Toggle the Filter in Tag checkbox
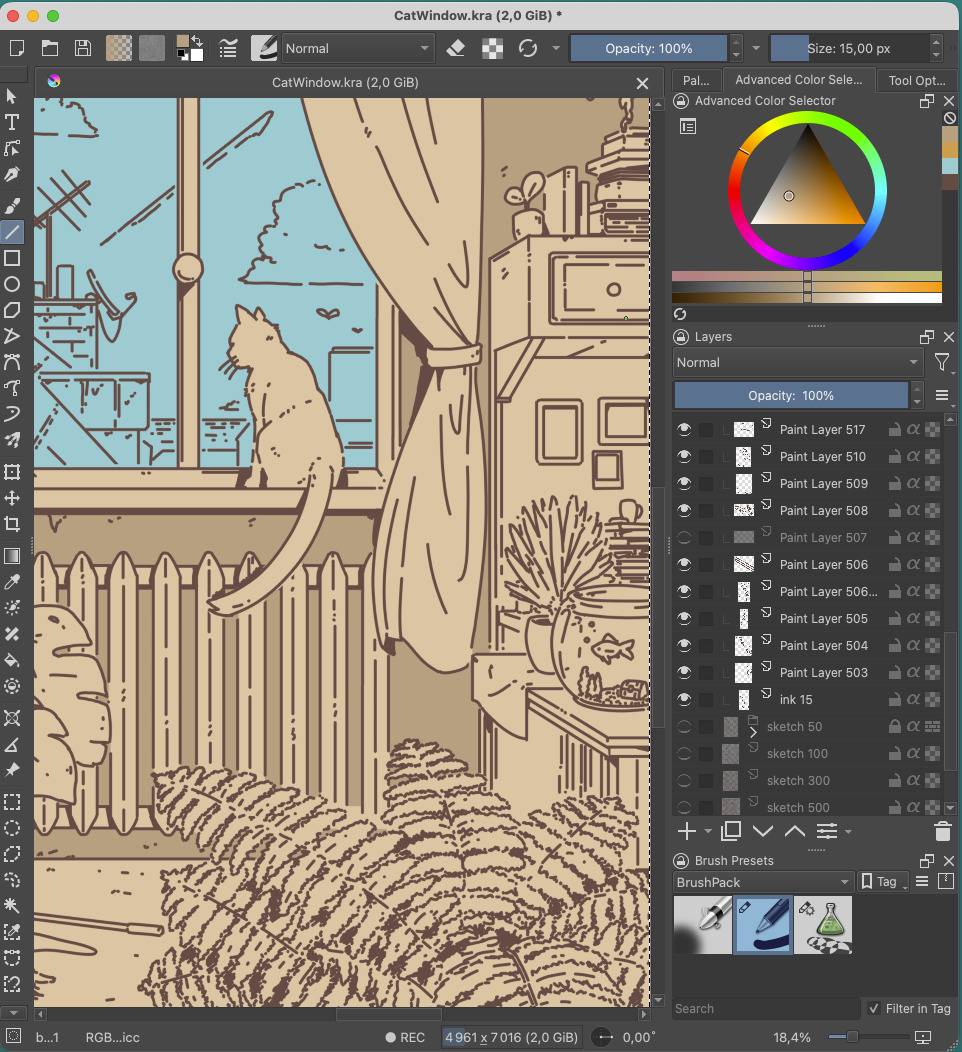This screenshot has height=1052, width=962. [x=874, y=1008]
